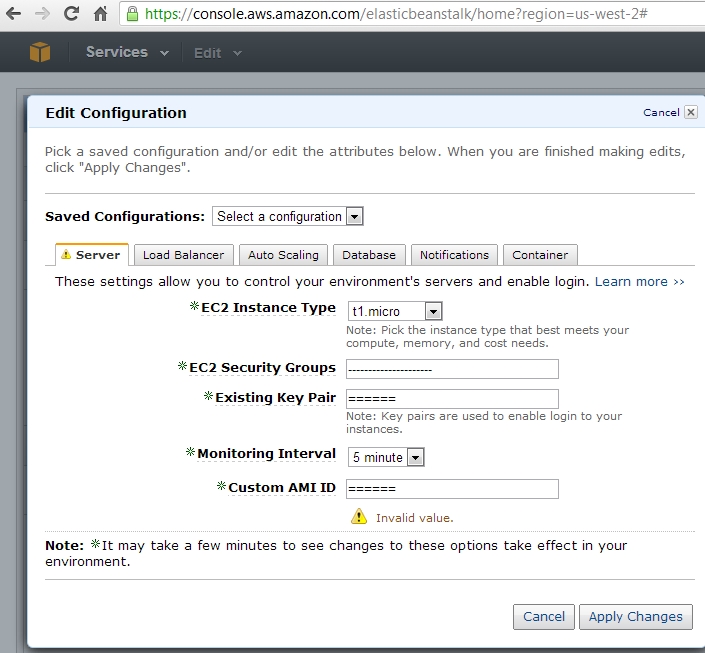Click the Custom AMI ID field

click(452, 489)
